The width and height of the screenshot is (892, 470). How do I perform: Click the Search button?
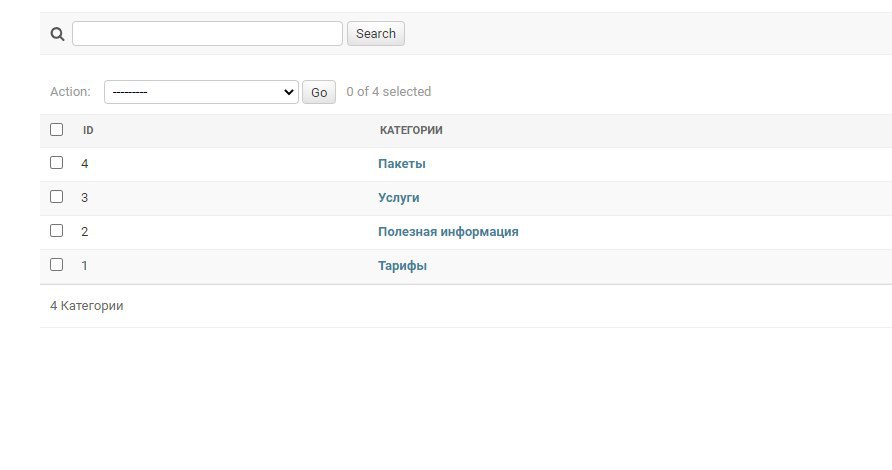(x=375, y=34)
